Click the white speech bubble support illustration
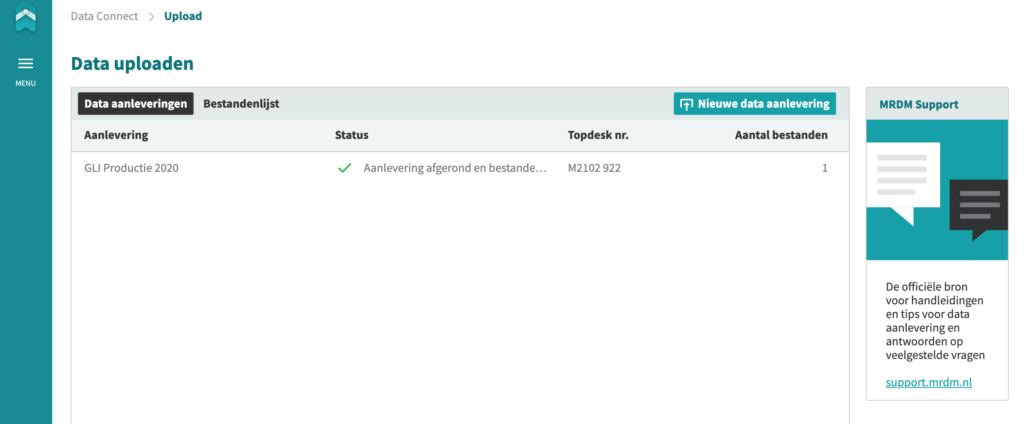Viewport: 1024px width, 424px height. (x=903, y=183)
